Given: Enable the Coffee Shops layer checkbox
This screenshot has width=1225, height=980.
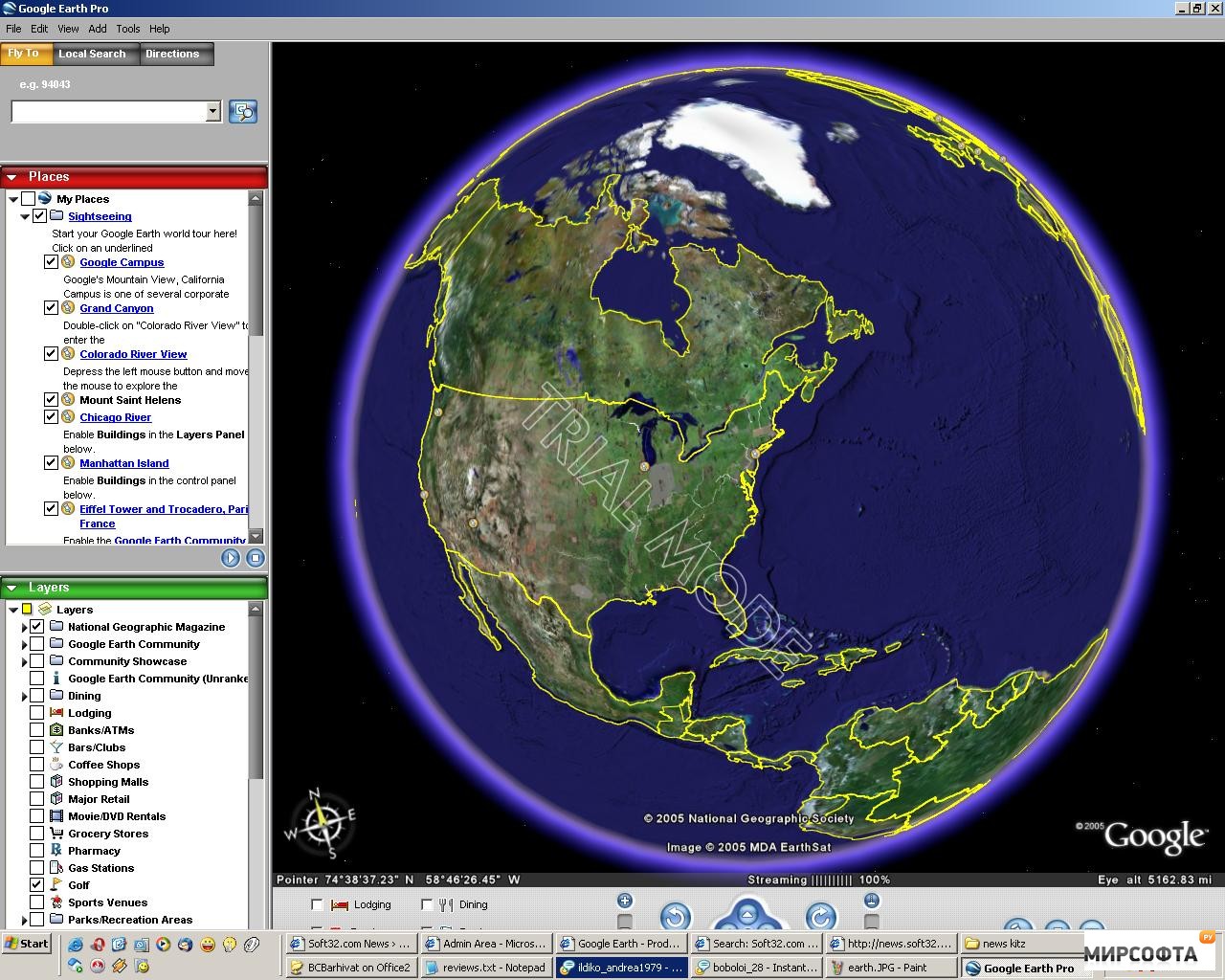Looking at the screenshot, I should click(x=37, y=765).
